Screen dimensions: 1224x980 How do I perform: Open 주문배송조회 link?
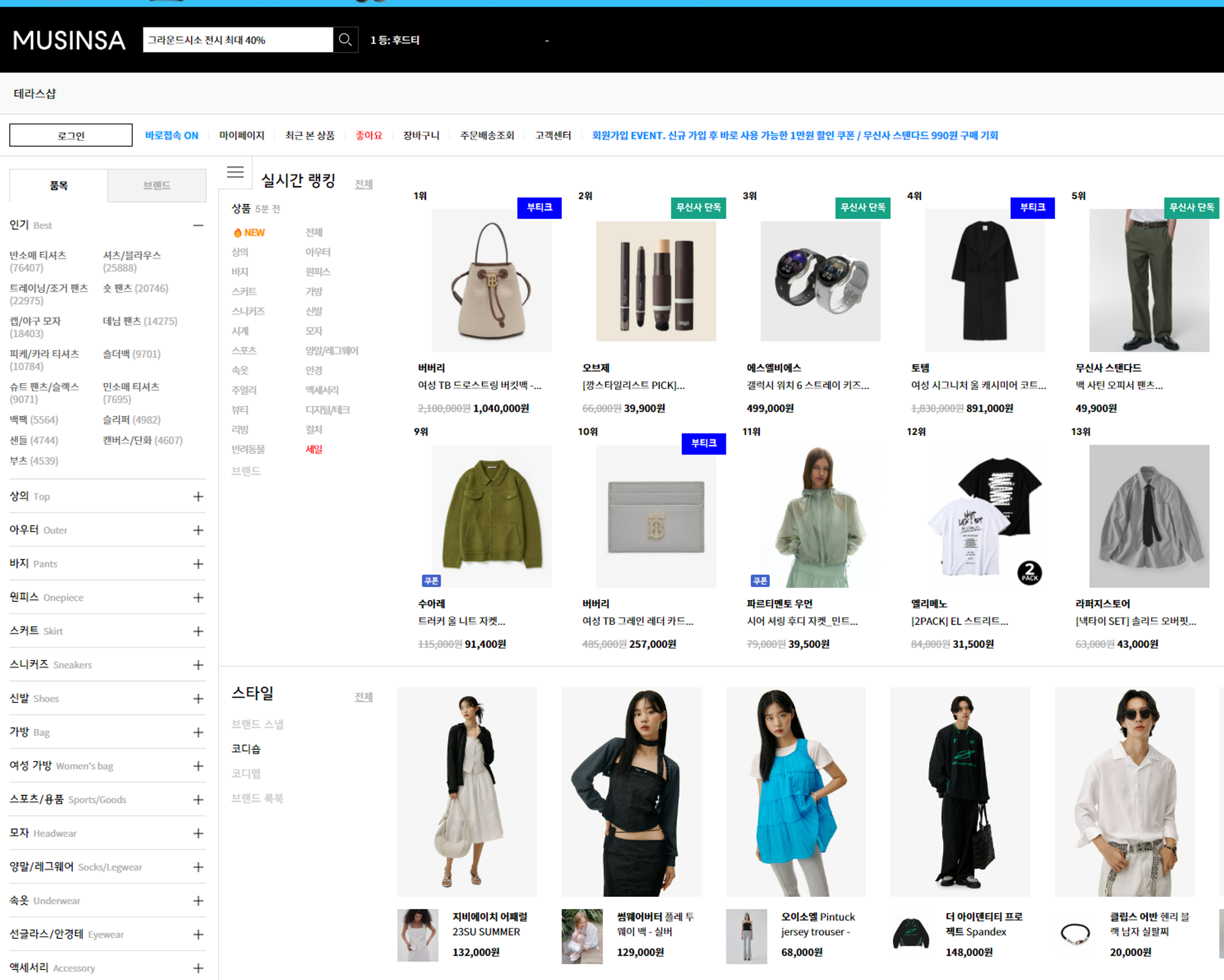pos(487,135)
